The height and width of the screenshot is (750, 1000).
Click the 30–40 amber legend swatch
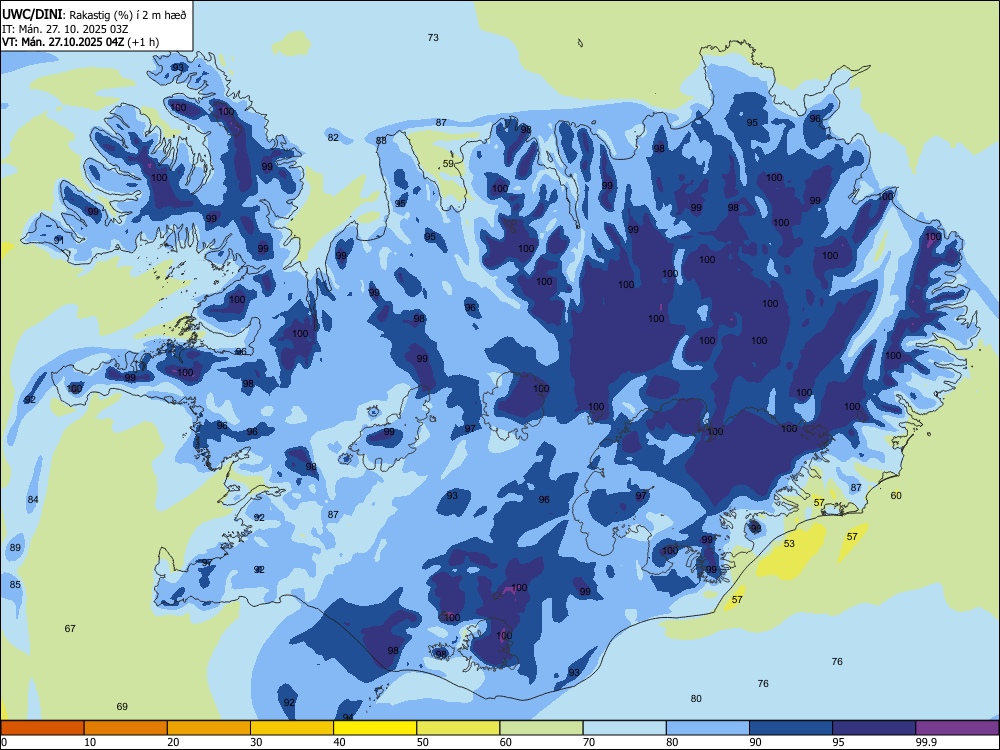tap(292, 728)
